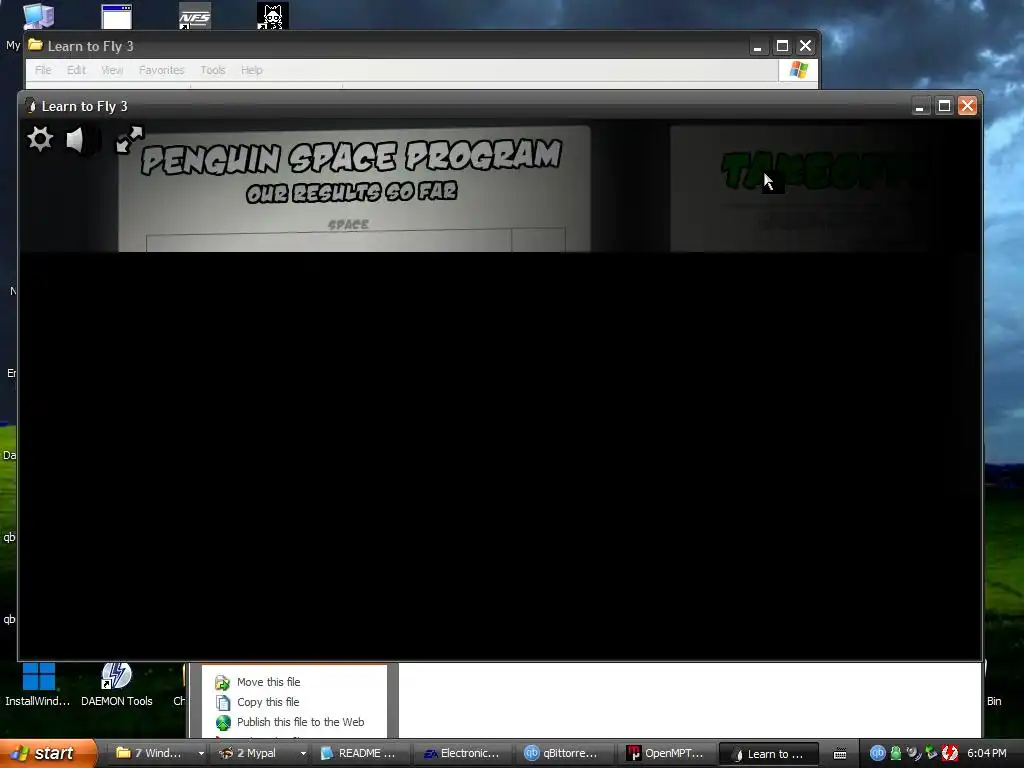Click the qBittorrent system tray icon
This screenshot has height=768, width=1024.
pos(877,753)
